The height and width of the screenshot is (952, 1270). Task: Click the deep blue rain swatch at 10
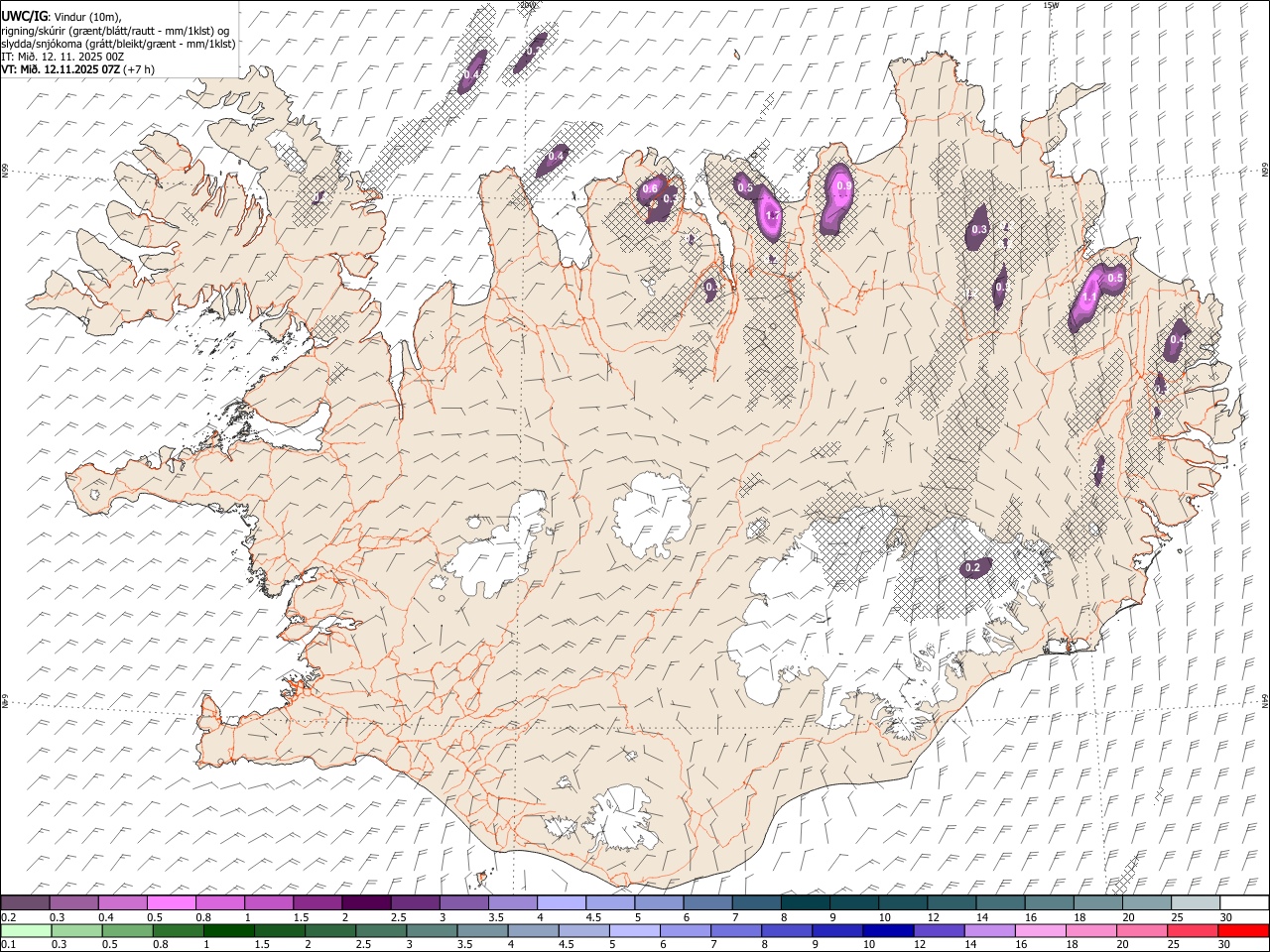(x=888, y=930)
